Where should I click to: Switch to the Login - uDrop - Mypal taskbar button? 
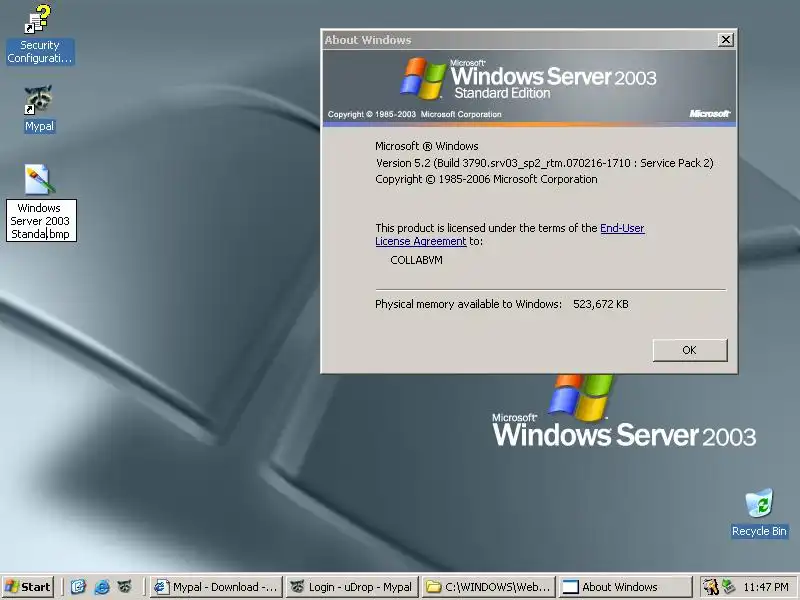click(352, 587)
